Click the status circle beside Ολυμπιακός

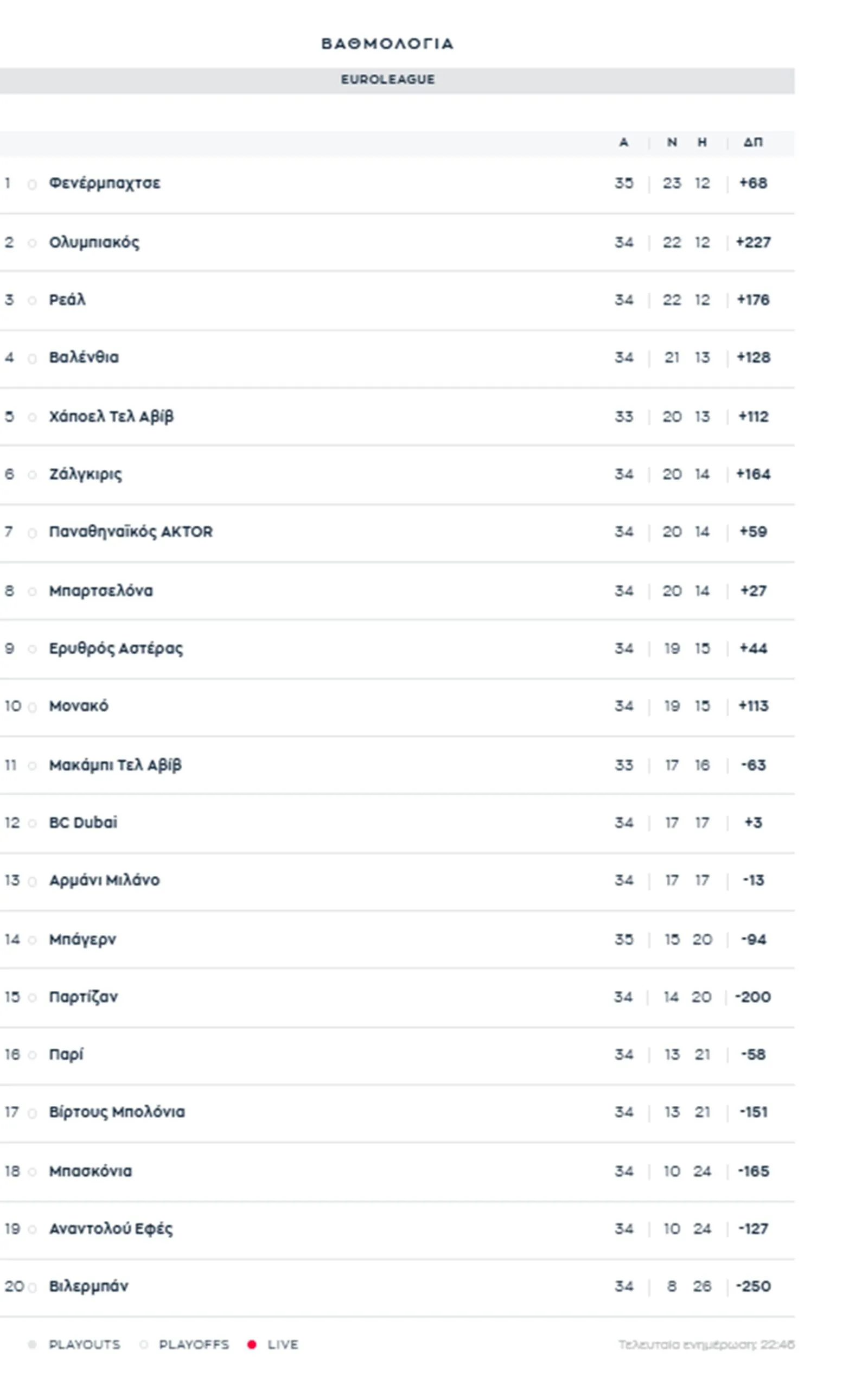click(32, 244)
